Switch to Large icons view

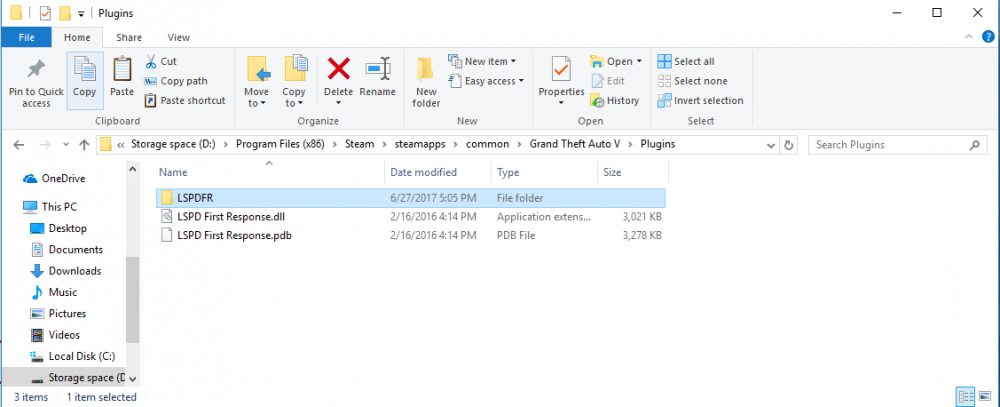pyautogui.click(x=984, y=397)
